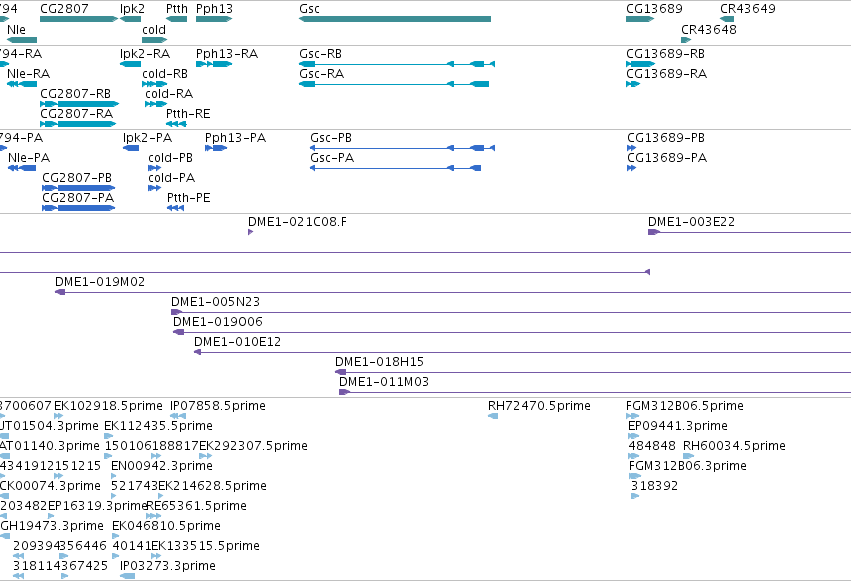Select the CG2807-RB transcript glyph
This screenshot has width=851, height=581.
[79, 104]
